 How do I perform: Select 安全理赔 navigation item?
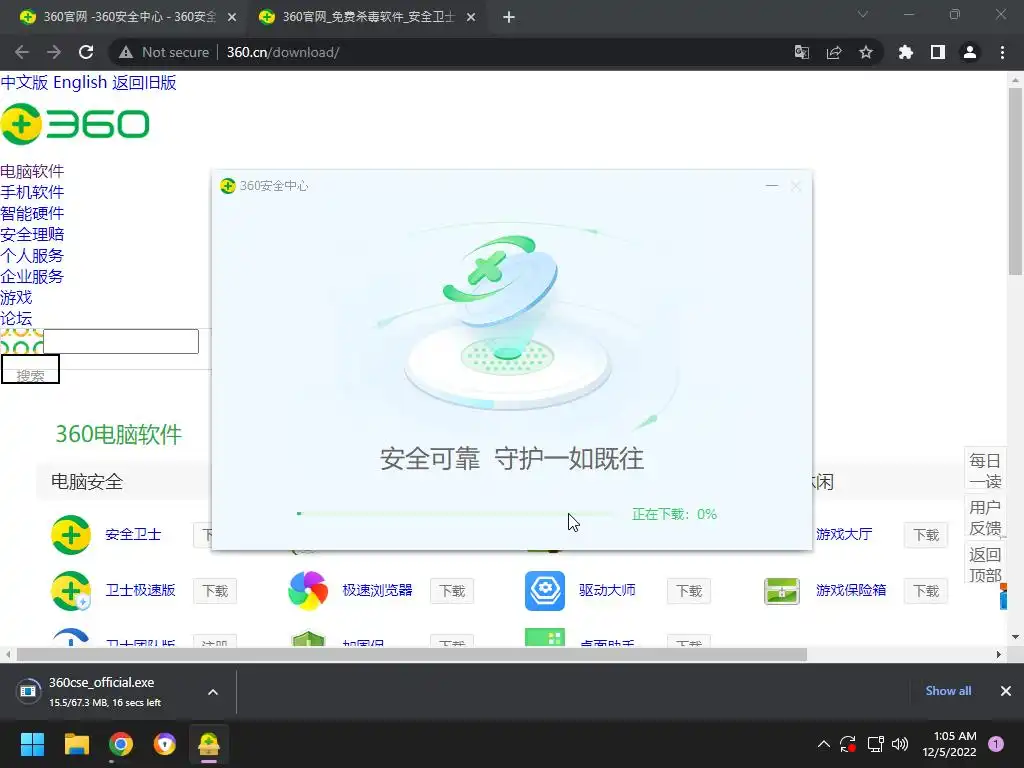click(x=32, y=234)
